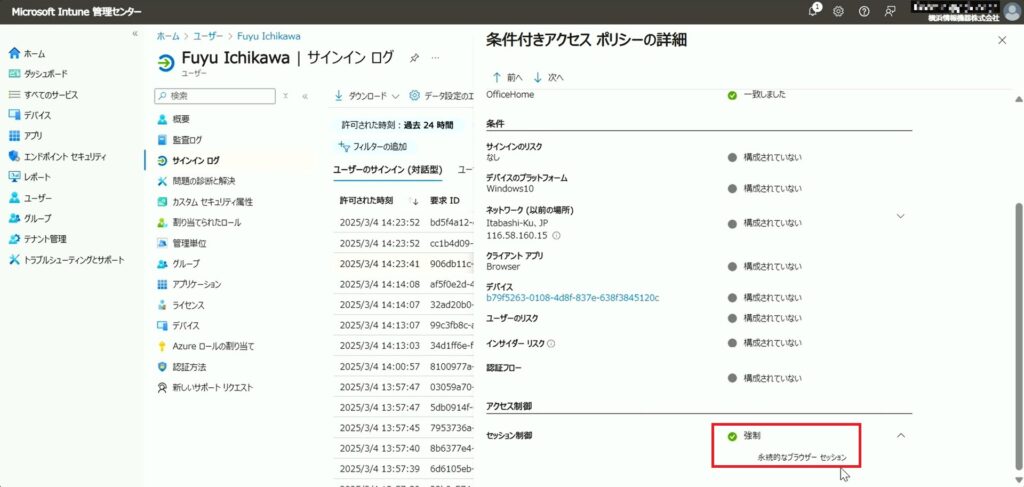Screen dimensions: 1024x487
Task: Click the ユーザー breadcrumb link
Action: point(208,36)
